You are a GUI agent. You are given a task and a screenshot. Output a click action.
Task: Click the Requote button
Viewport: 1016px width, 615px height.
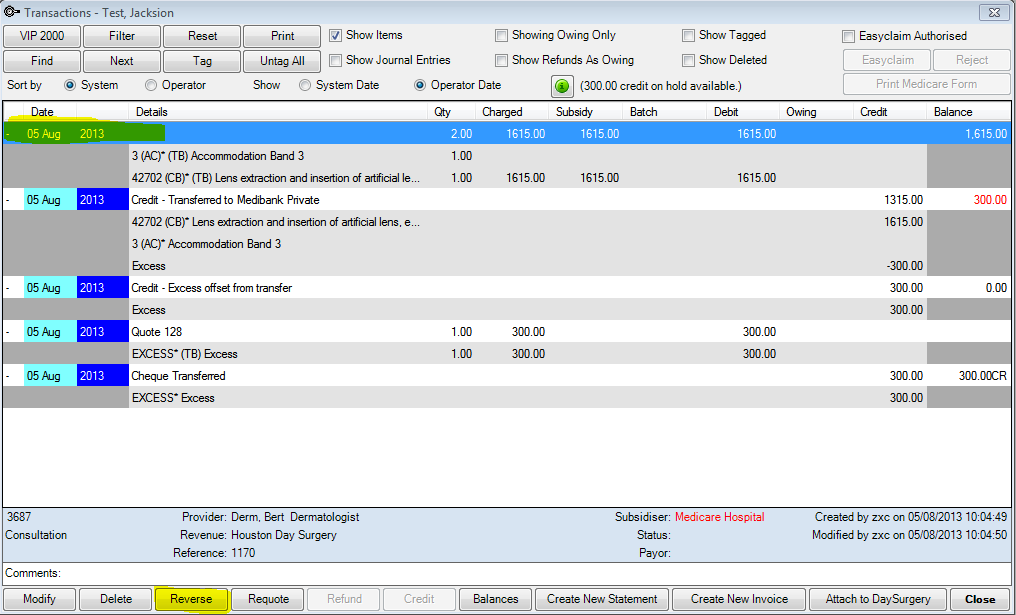click(268, 599)
